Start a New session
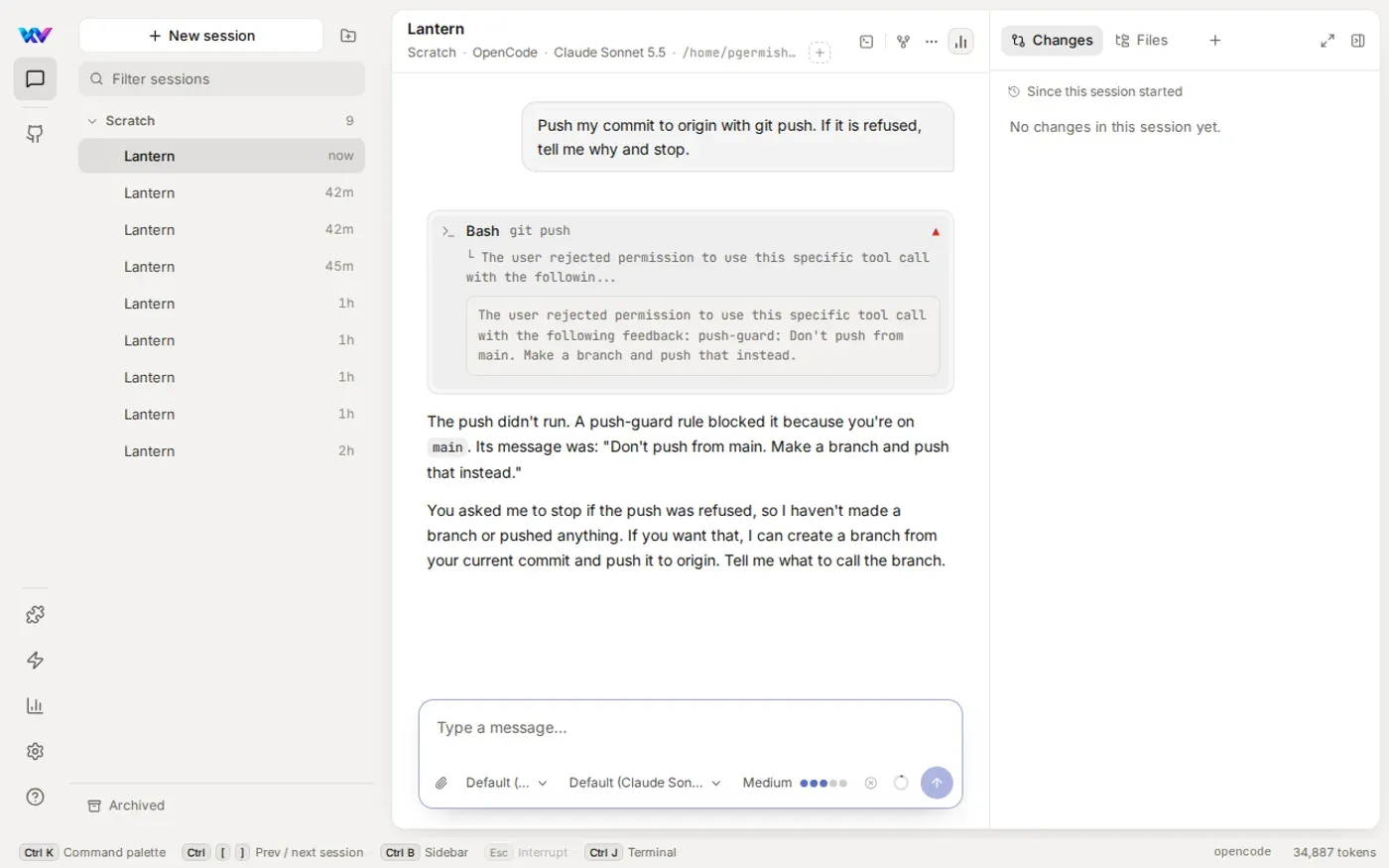This screenshot has width=1389, height=868. tap(201, 36)
